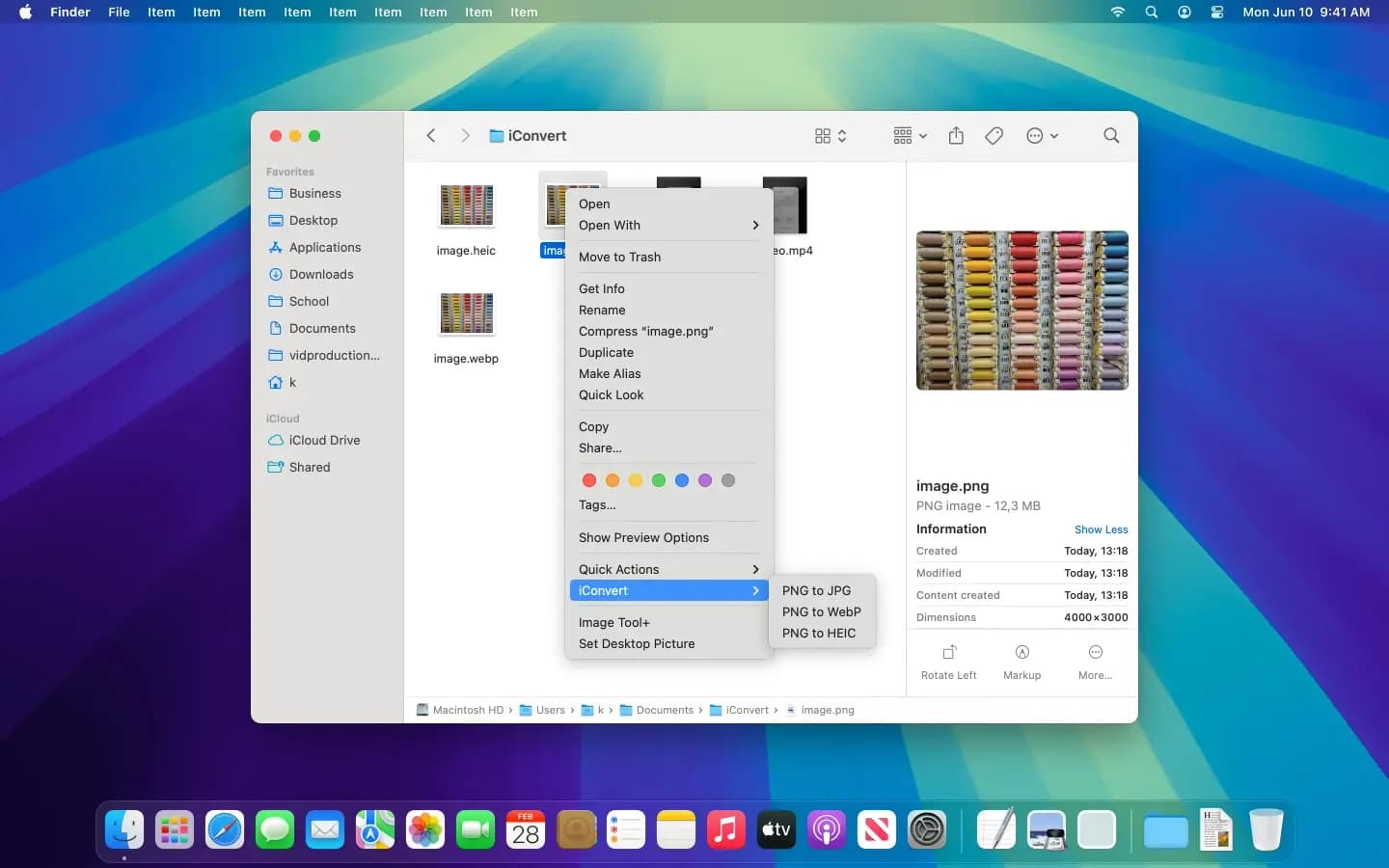
Task: Click the Control Center menu bar icon
Action: [x=1217, y=13]
